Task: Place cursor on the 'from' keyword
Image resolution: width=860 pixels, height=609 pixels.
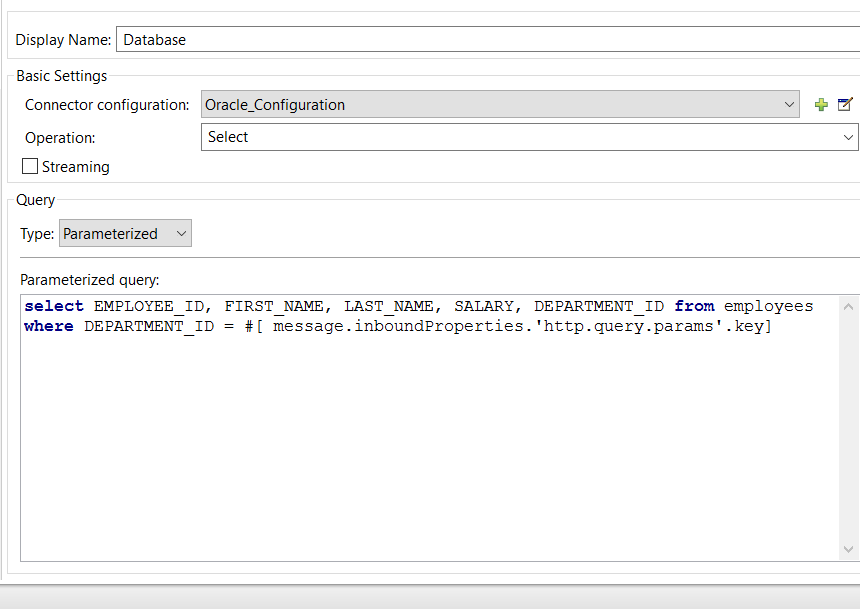Action: pyautogui.click(x=694, y=306)
